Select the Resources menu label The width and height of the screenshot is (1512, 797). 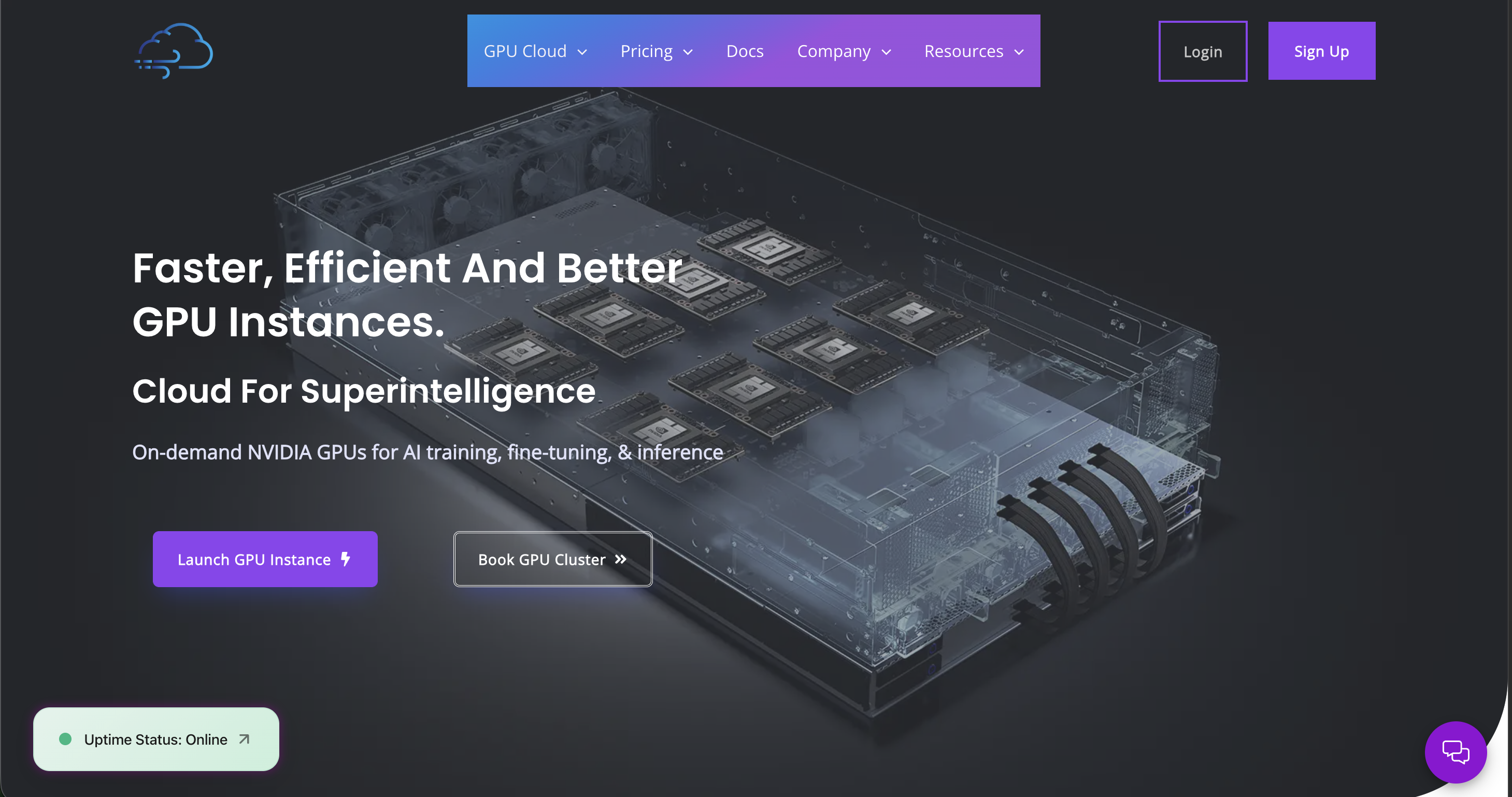click(x=964, y=51)
